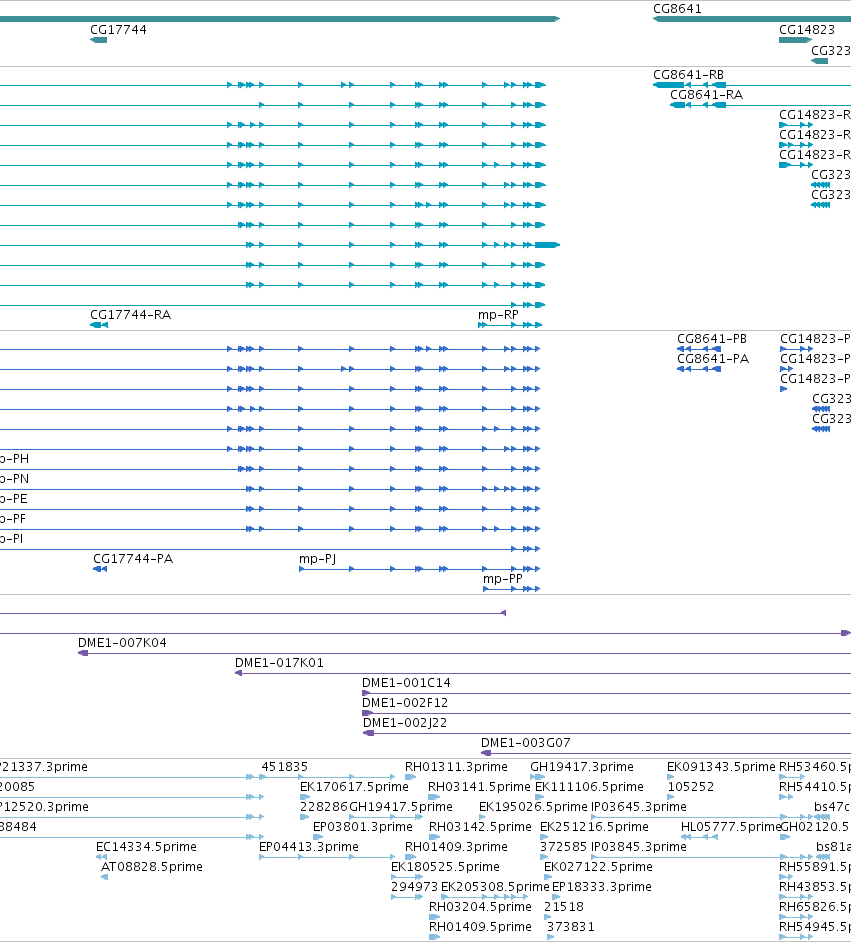Open the RH01311.3prime label
The height and width of the screenshot is (942, 851).
click(456, 767)
